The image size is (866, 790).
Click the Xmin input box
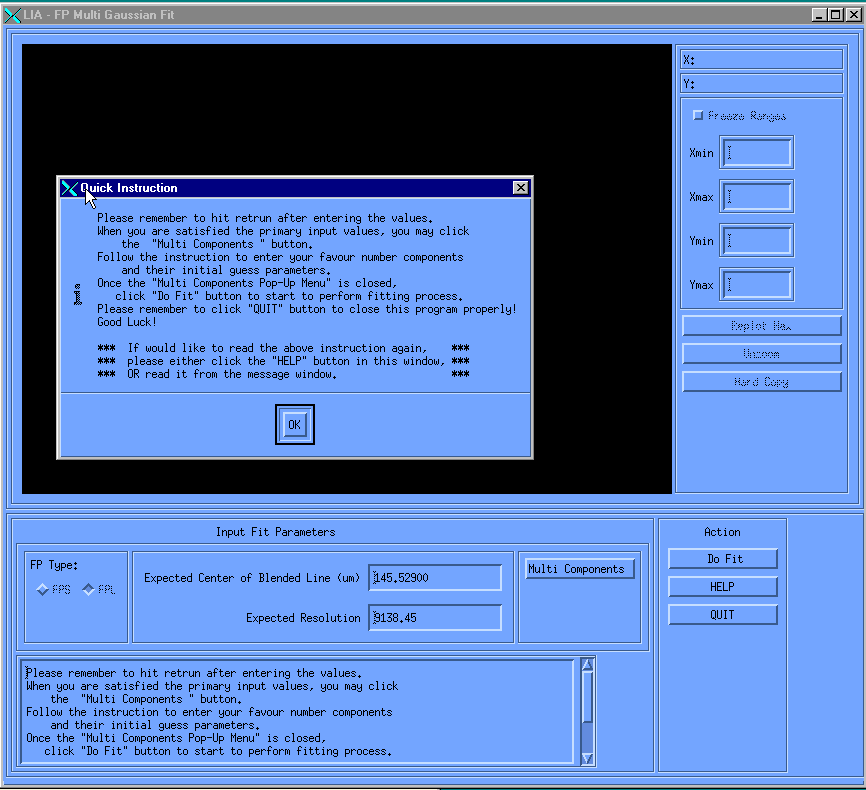tap(756, 153)
